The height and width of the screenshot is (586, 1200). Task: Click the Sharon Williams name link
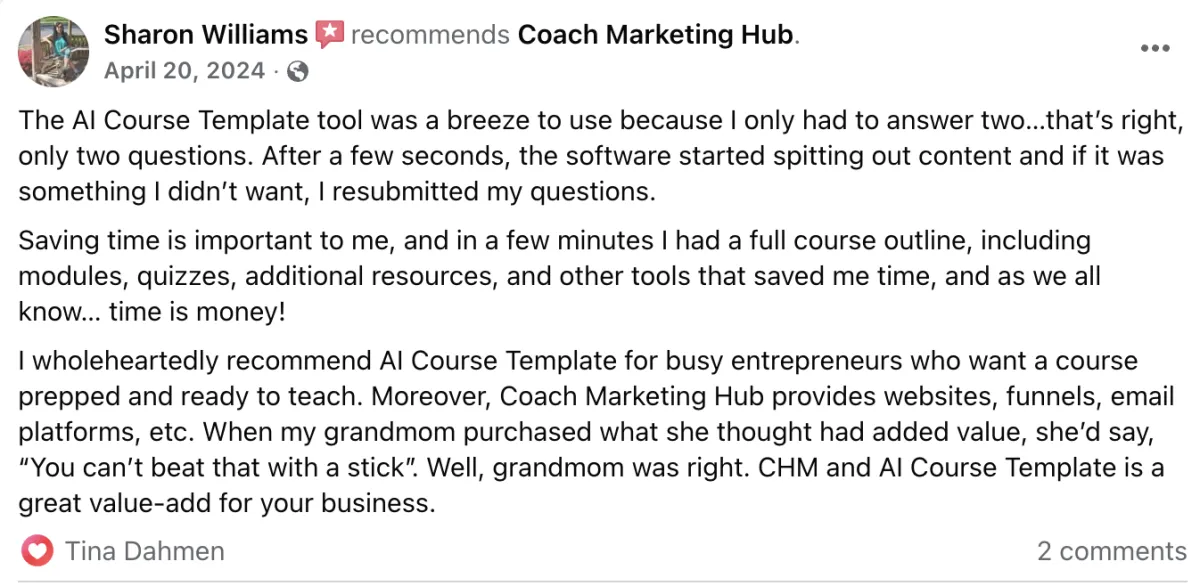coord(205,35)
